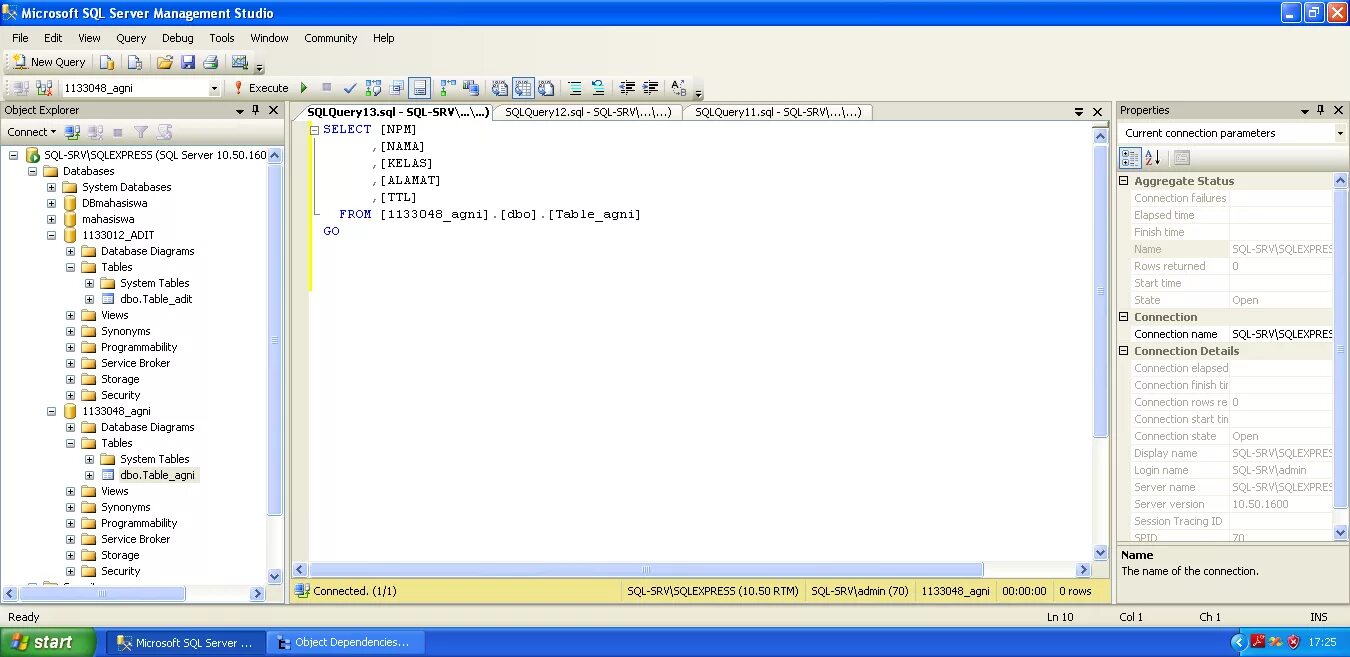Click Display Estimated Execution Plan icon
The image size is (1350, 657).
373,88
